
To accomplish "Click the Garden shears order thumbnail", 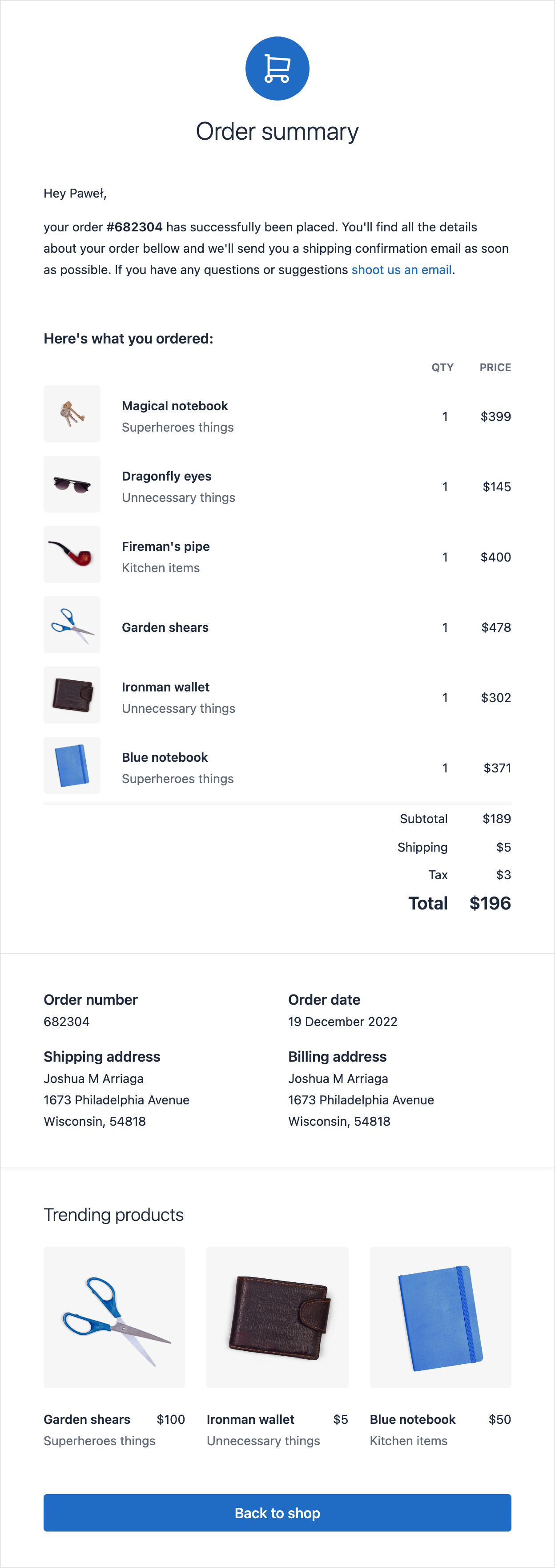I will coord(72,625).
